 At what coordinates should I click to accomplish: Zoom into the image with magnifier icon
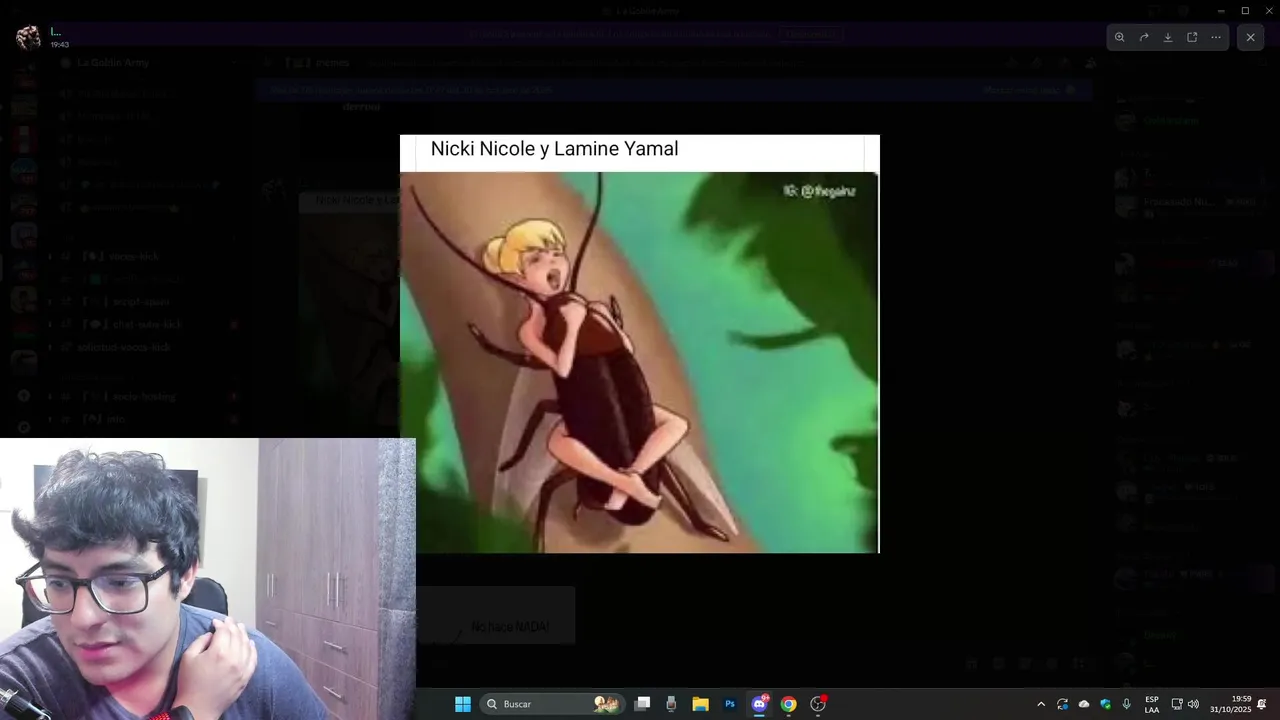[x=1119, y=37]
